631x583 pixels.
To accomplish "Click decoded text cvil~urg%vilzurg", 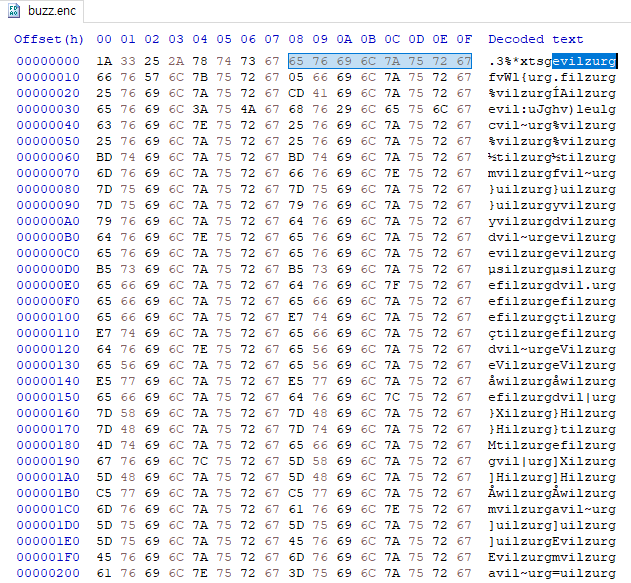I will [x=552, y=125].
